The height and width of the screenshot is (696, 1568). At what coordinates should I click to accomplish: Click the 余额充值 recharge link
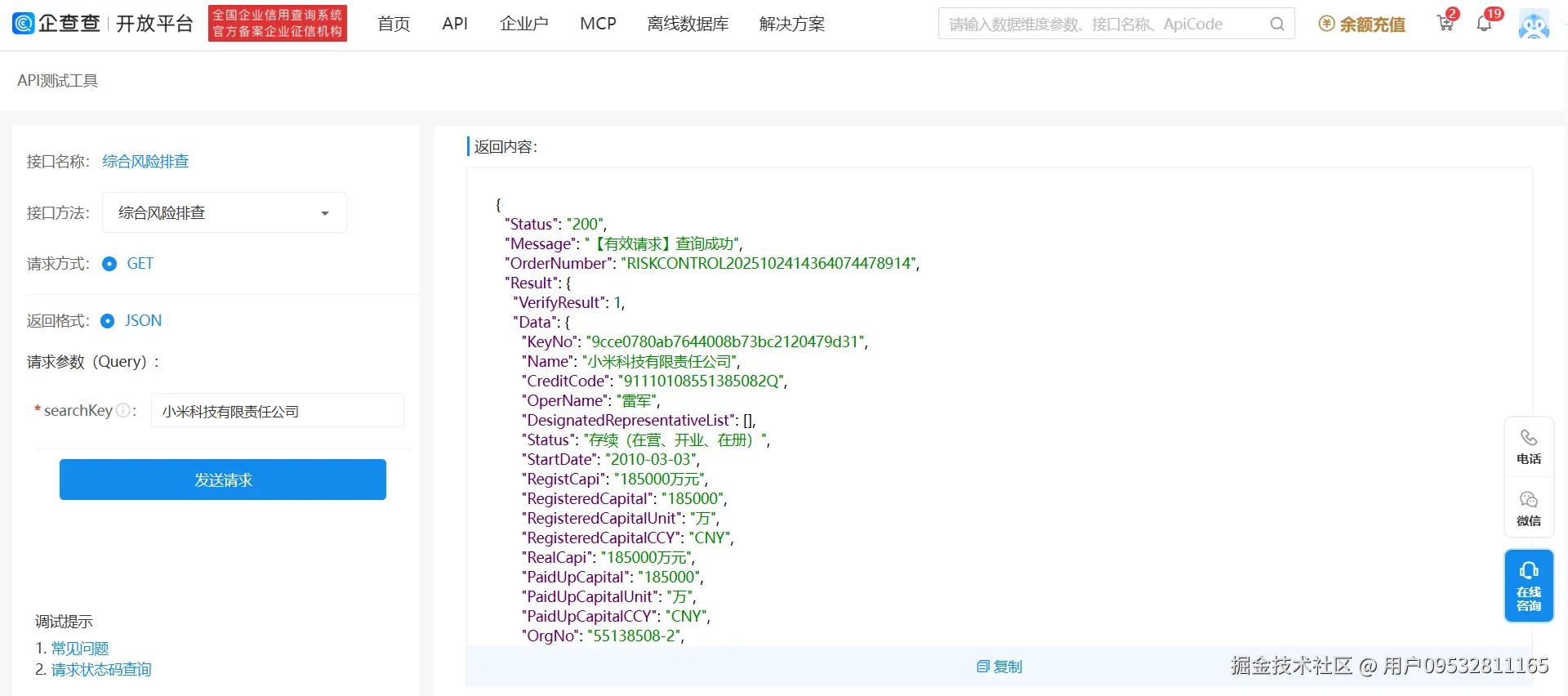(x=1362, y=25)
